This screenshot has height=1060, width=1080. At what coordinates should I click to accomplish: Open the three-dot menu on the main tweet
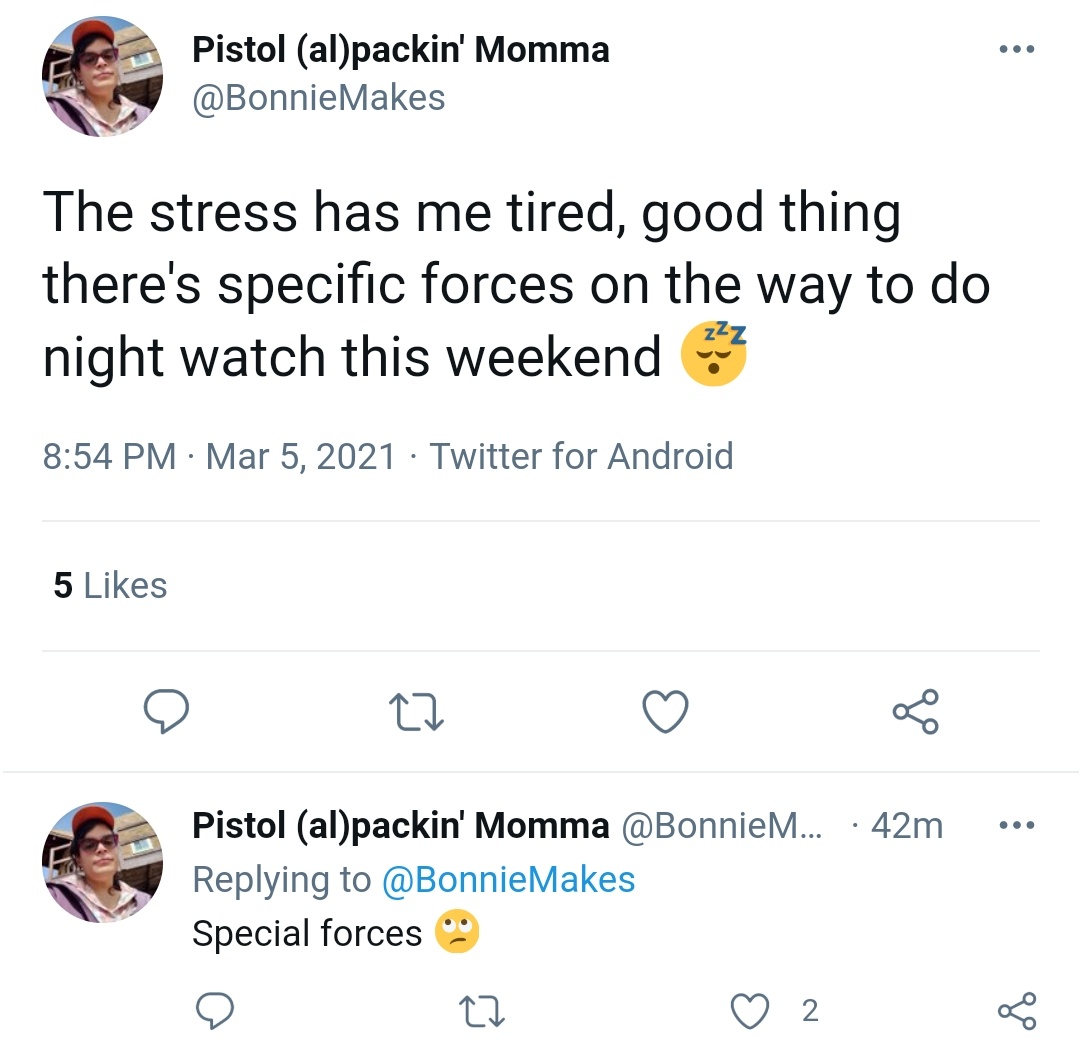tap(1017, 49)
